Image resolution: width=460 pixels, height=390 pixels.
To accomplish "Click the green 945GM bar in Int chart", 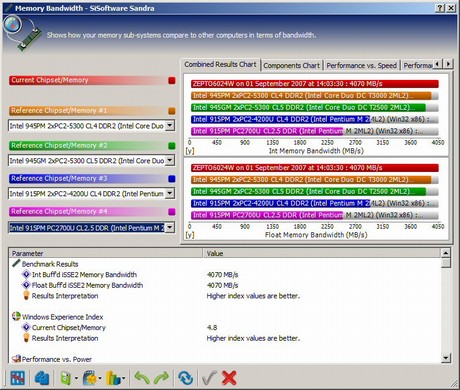I will pyautogui.click(x=308, y=107).
